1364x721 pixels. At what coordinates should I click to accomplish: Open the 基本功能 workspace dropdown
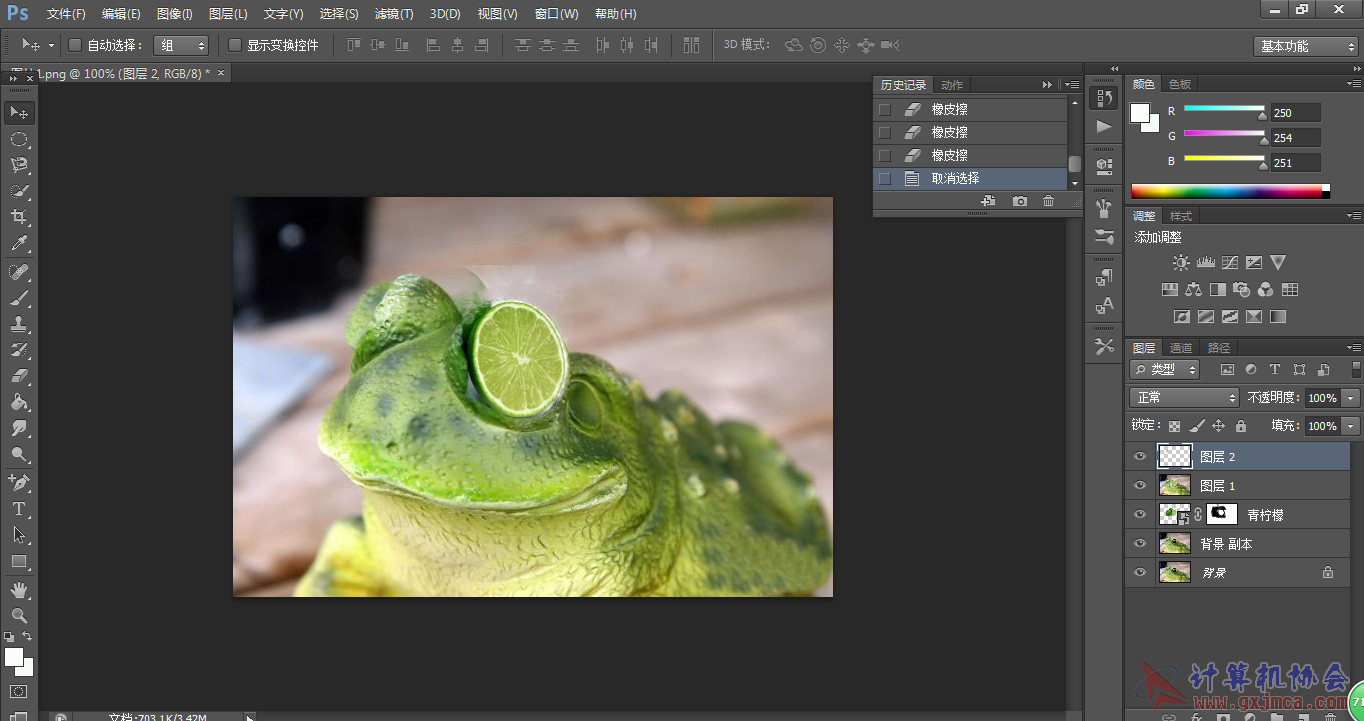(1305, 46)
